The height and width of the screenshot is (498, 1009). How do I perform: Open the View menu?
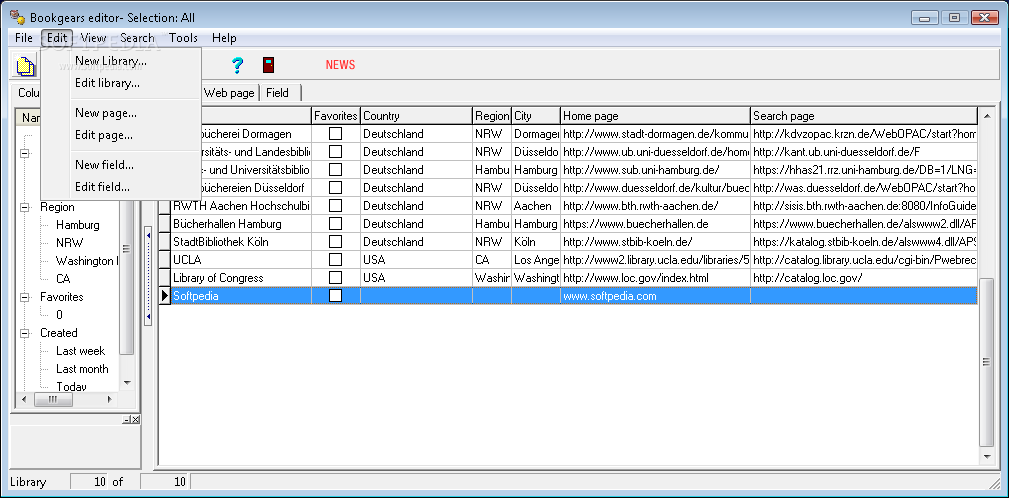93,38
